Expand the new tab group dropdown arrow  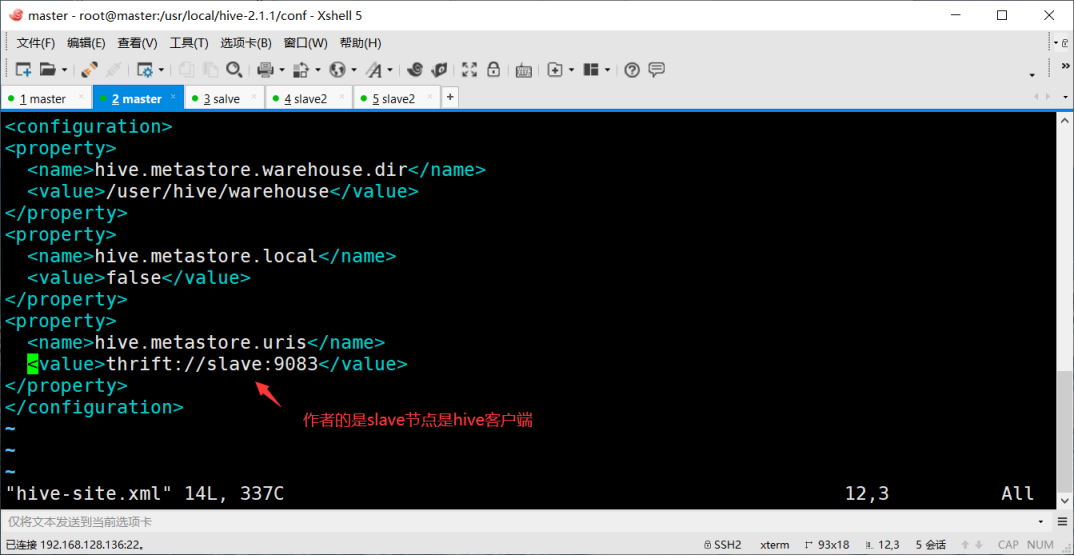(571, 70)
